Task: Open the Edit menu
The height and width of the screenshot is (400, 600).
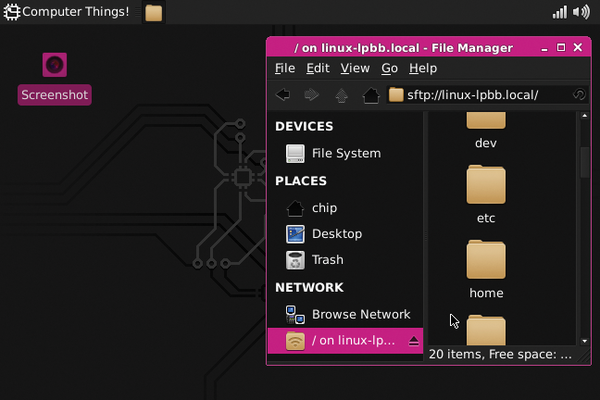Action: 318,68
